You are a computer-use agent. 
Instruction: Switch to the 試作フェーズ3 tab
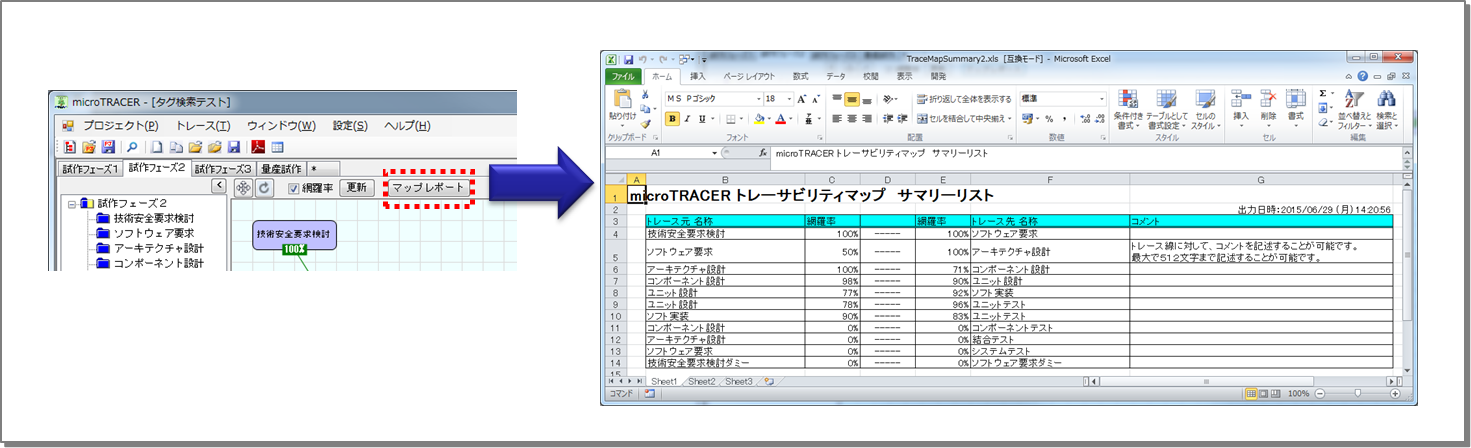[223, 168]
